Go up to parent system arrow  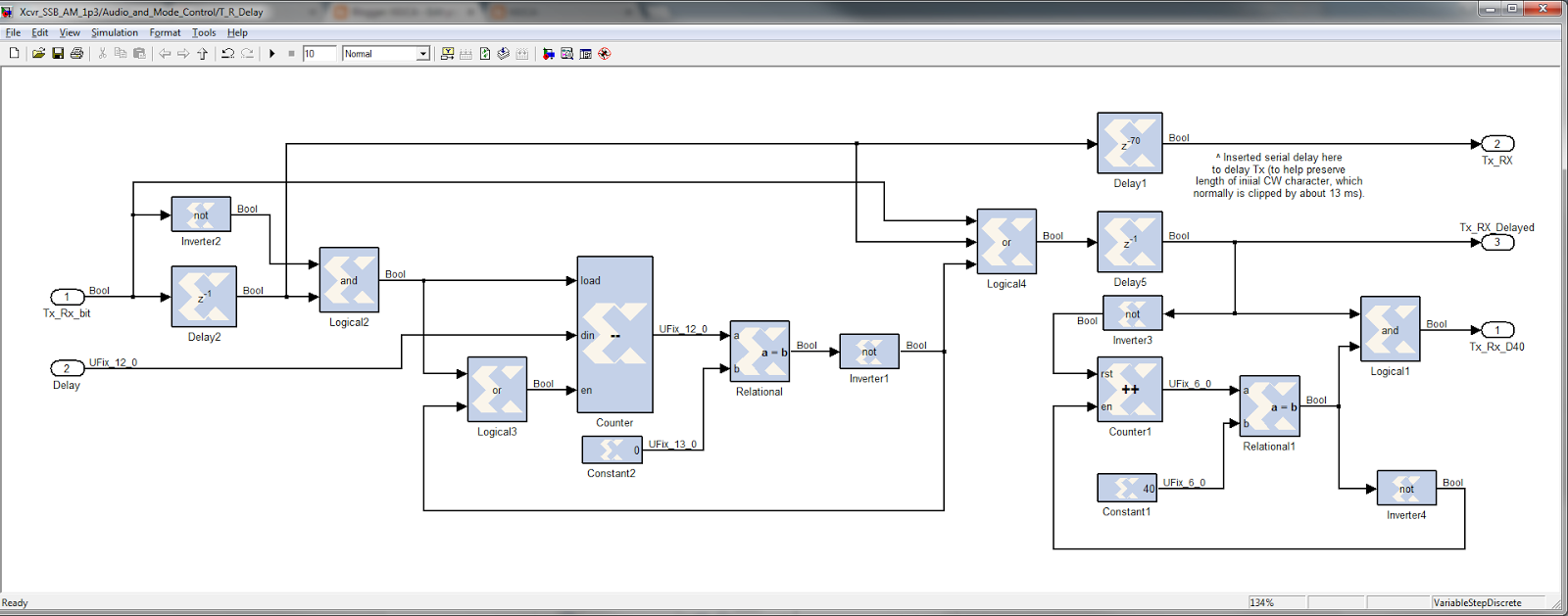(202, 54)
